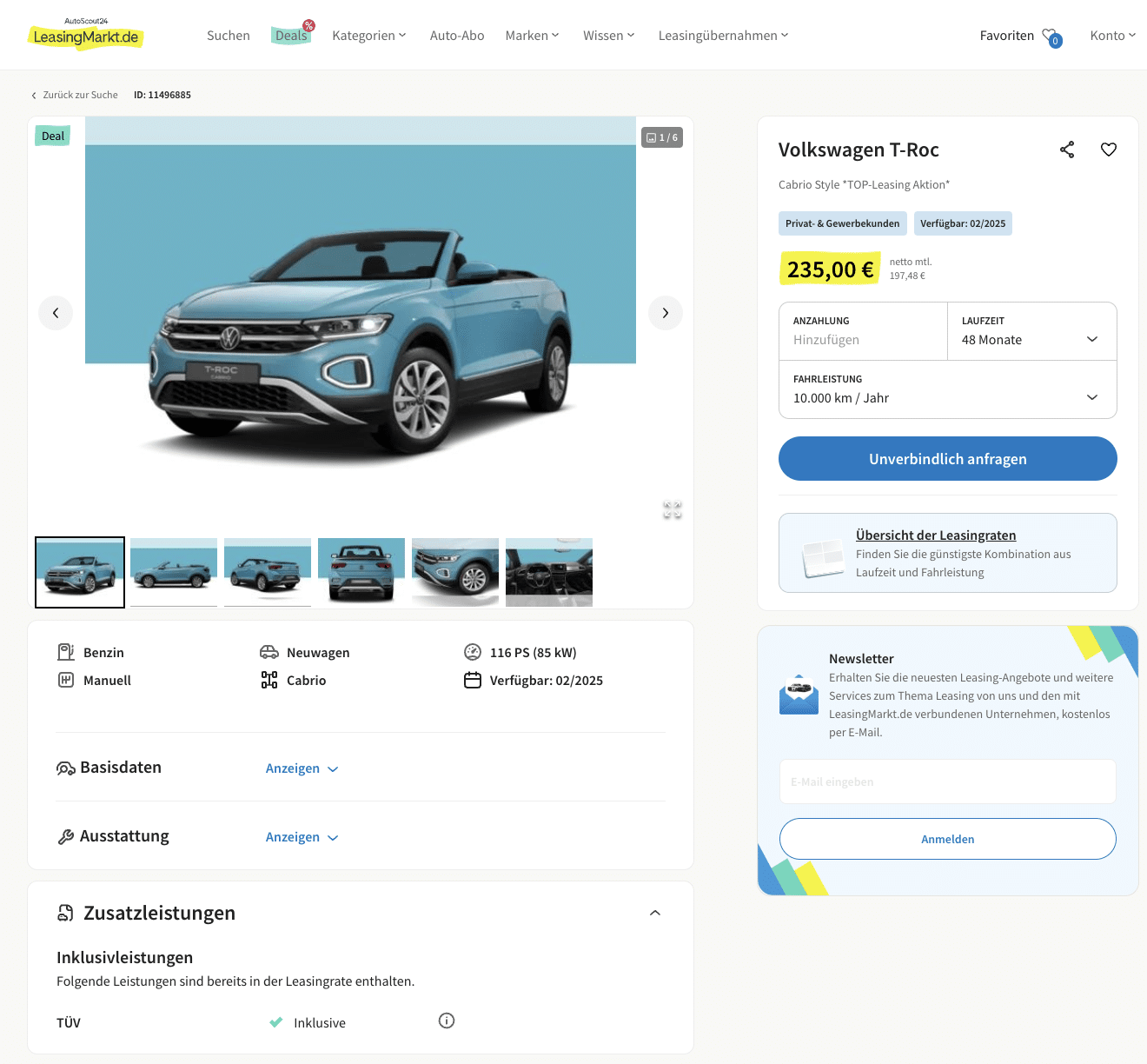The height and width of the screenshot is (1064, 1147).
Task: Expand Ausstattung with Anzeigen
Action: coord(302,837)
